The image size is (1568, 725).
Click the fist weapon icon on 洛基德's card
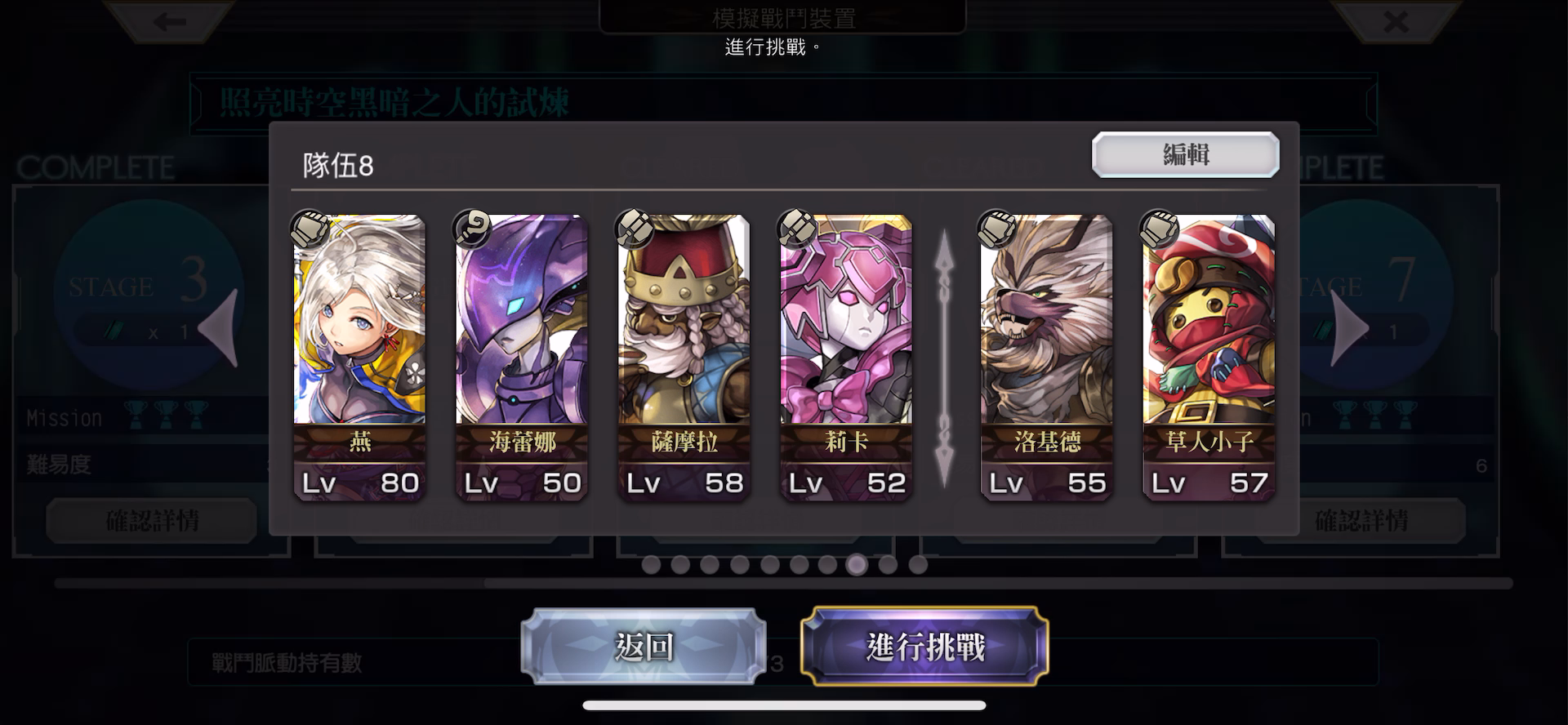click(x=997, y=228)
